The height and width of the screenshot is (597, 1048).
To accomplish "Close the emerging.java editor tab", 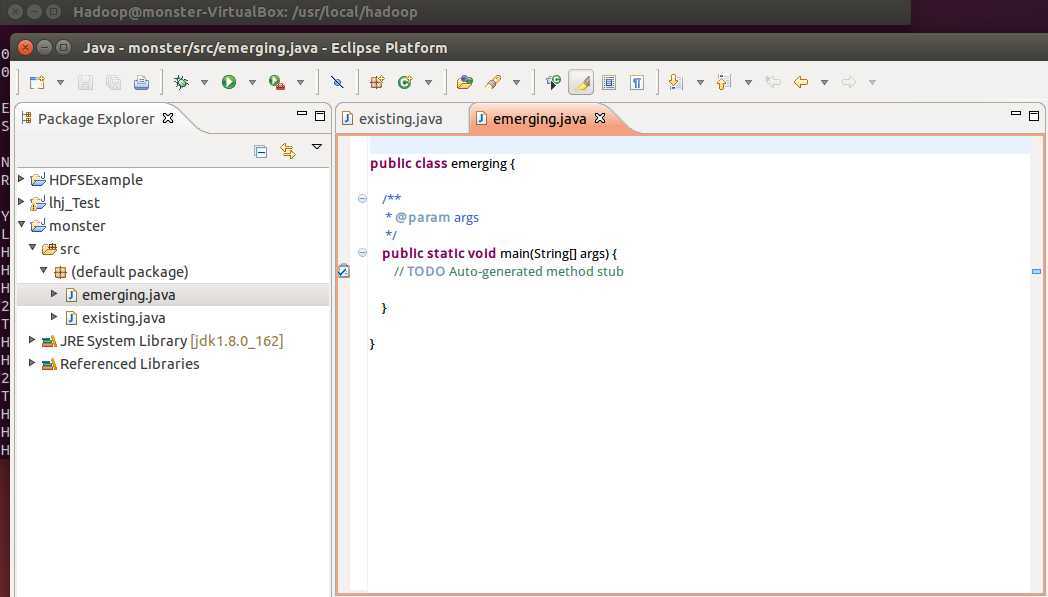I will tap(600, 118).
